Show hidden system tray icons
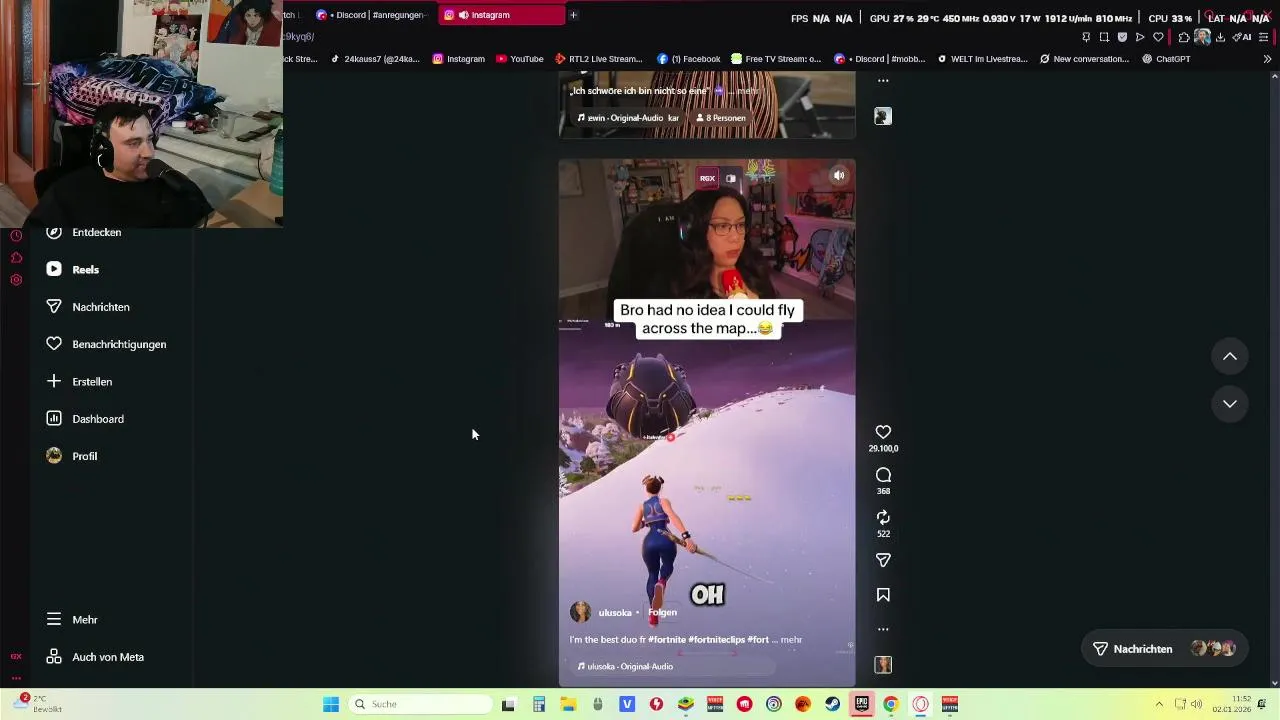Viewport: 1280px width, 720px height. click(1159, 704)
